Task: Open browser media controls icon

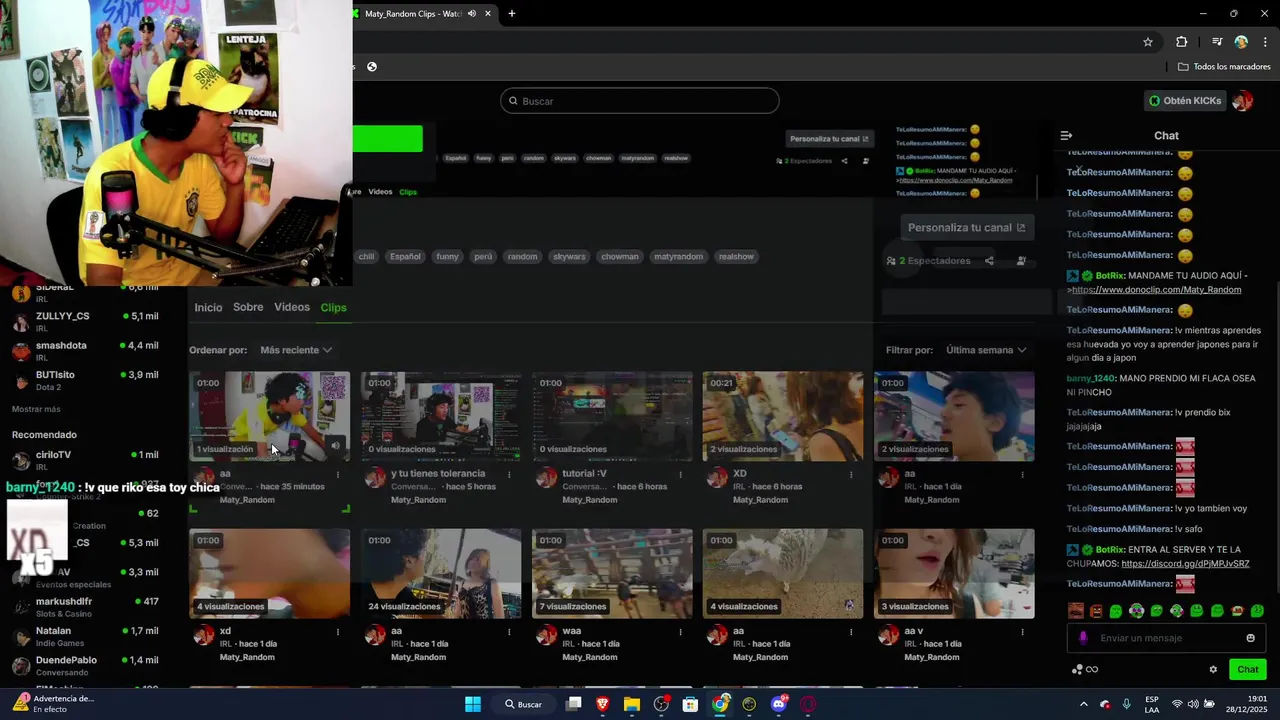Action: click(1217, 42)
